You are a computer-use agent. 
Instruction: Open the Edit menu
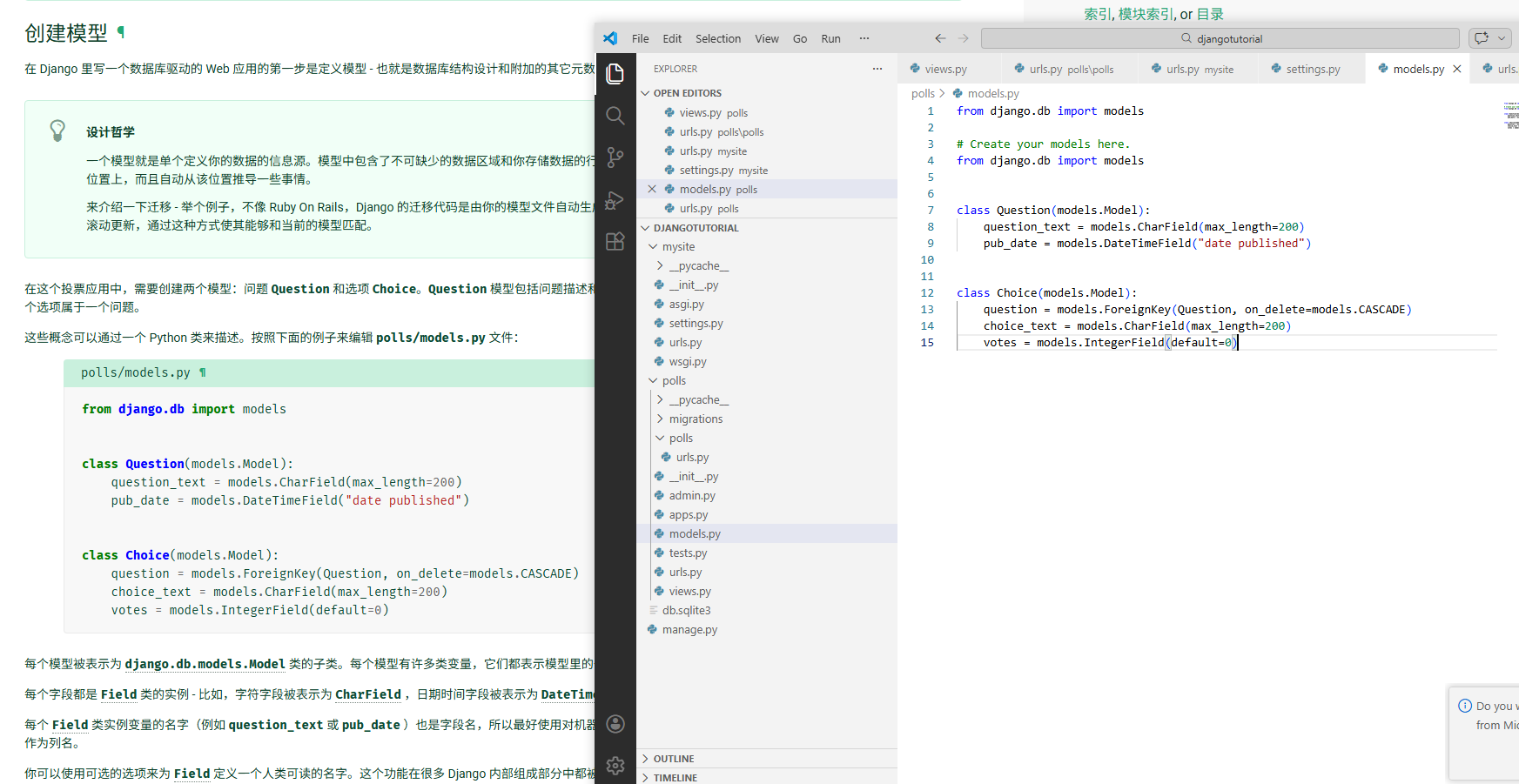672,38
